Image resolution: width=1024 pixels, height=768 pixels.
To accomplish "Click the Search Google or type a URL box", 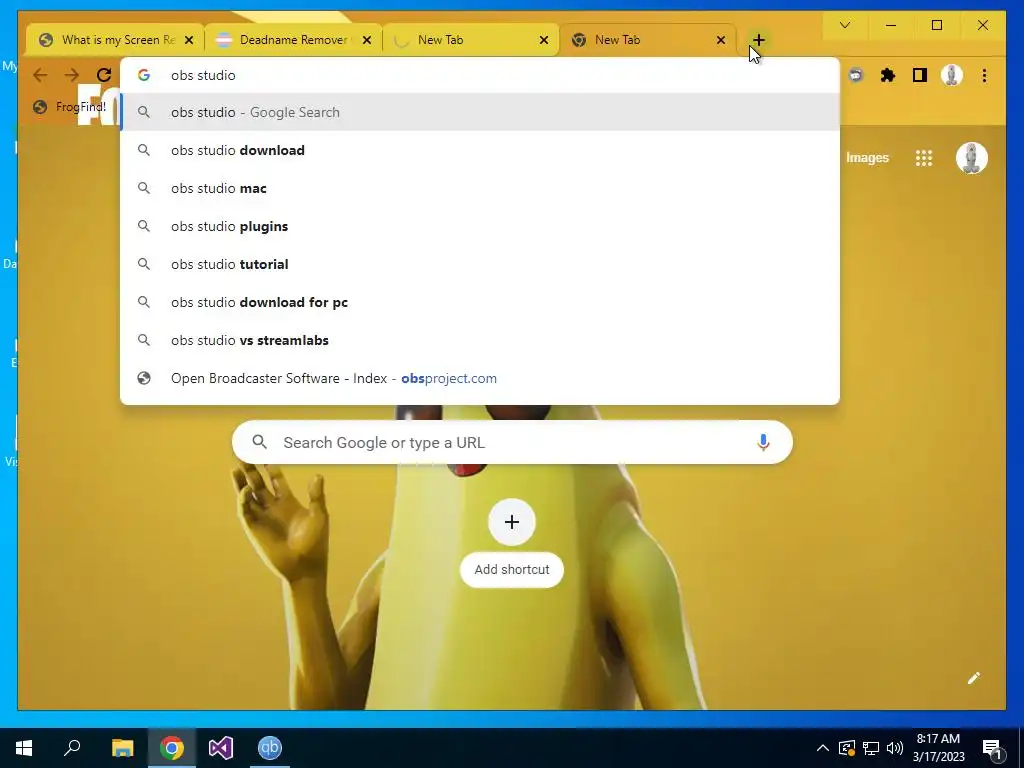I will [512, 442].
